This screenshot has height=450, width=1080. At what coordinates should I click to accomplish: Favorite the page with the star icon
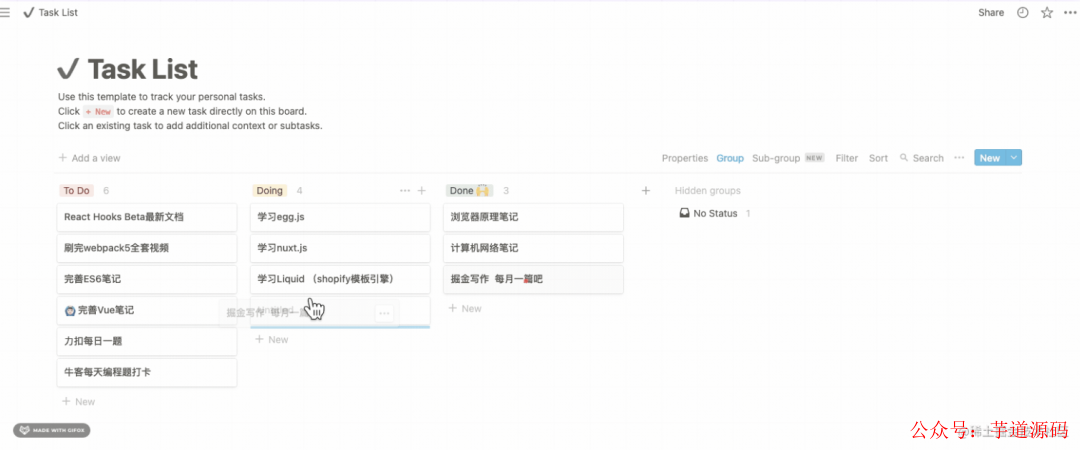click(x=1047, y=12)
